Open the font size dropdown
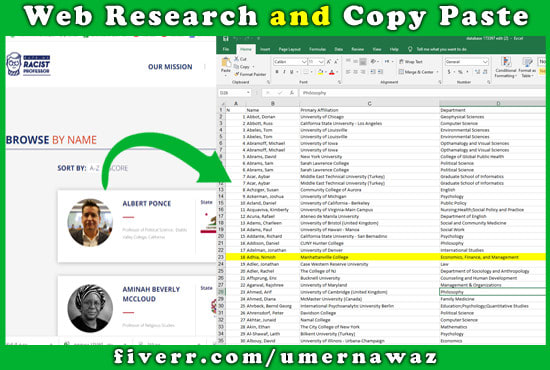This screenshot has height=370, width=550. [x=321, y=62]
